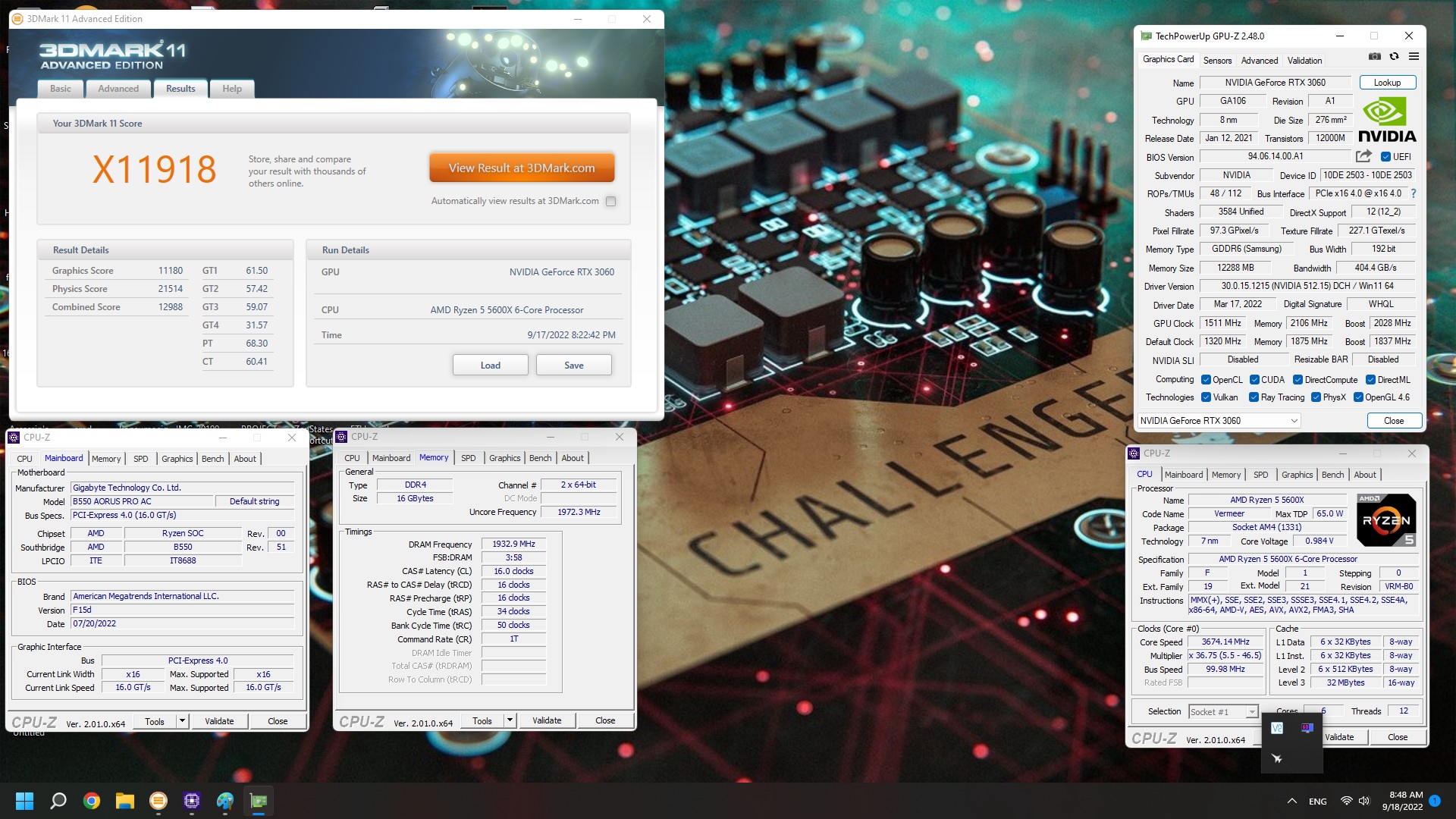The image size is (1456, 819).
Task: Toggle the PhysX checkbox
Action: point(1316,397)
